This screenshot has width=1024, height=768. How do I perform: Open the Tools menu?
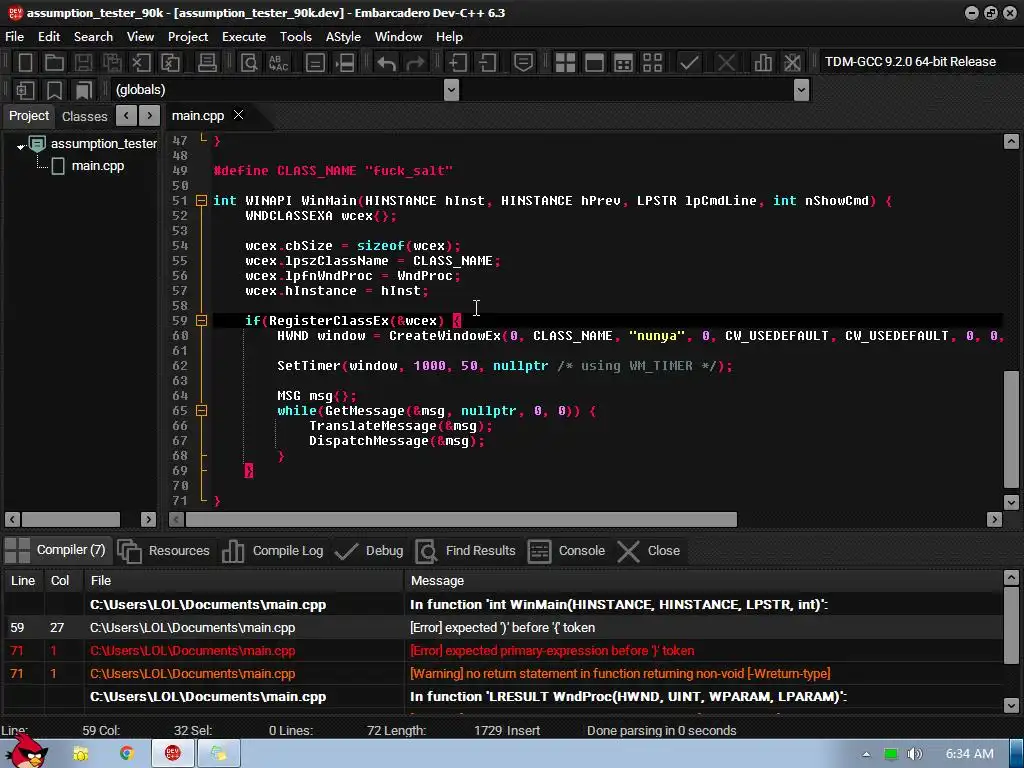(296, 37)
